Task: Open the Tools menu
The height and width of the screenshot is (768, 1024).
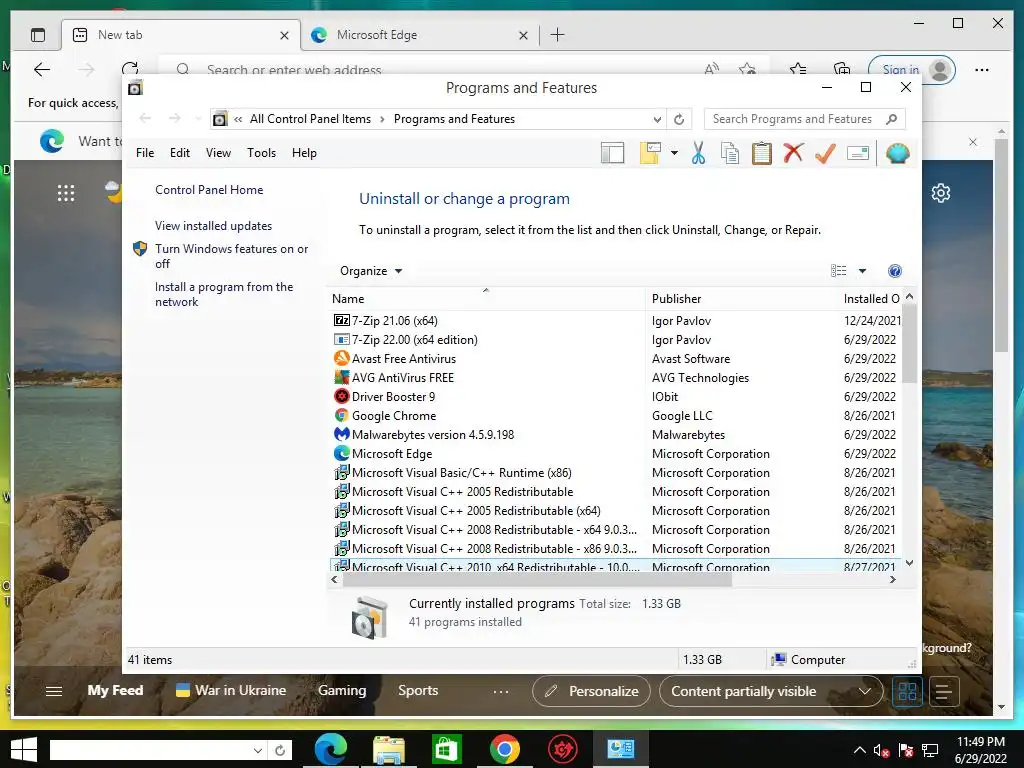Action: coord(261,153)
